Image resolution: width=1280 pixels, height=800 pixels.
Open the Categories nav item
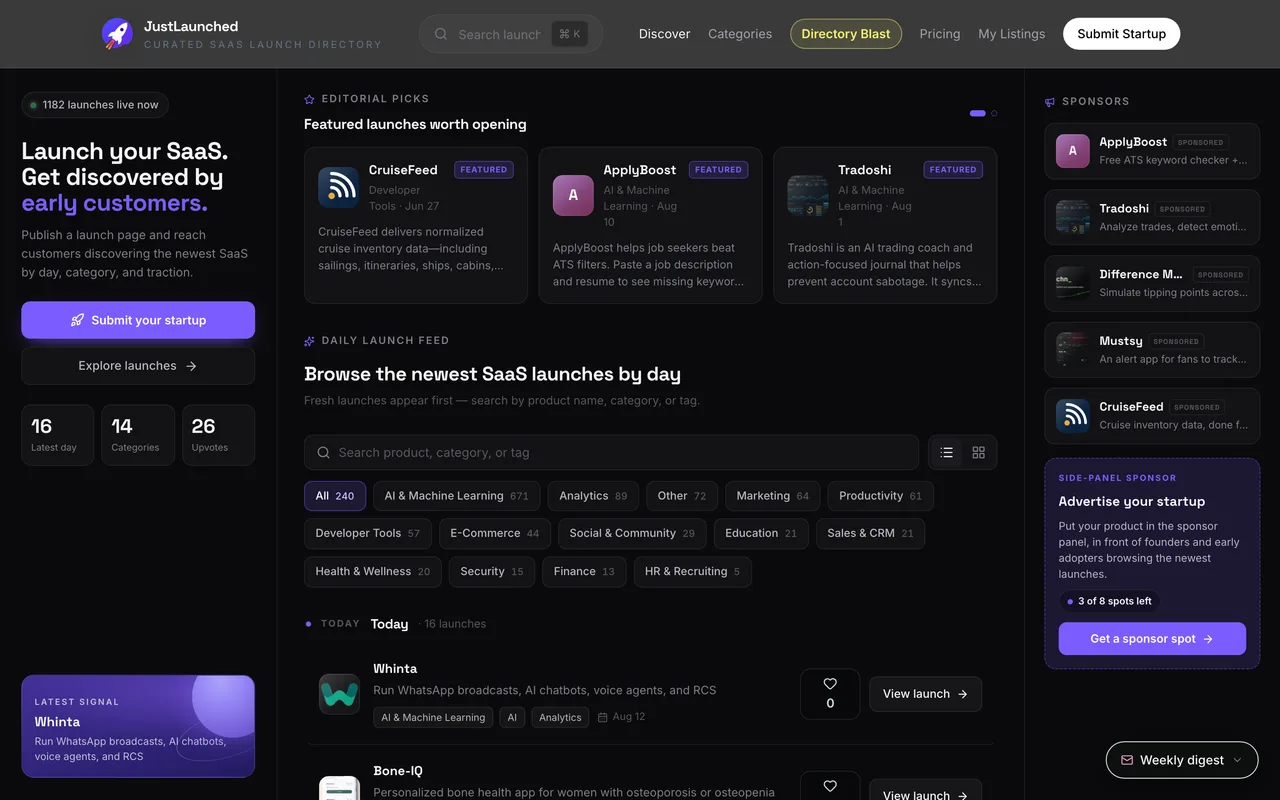(740, 34)
